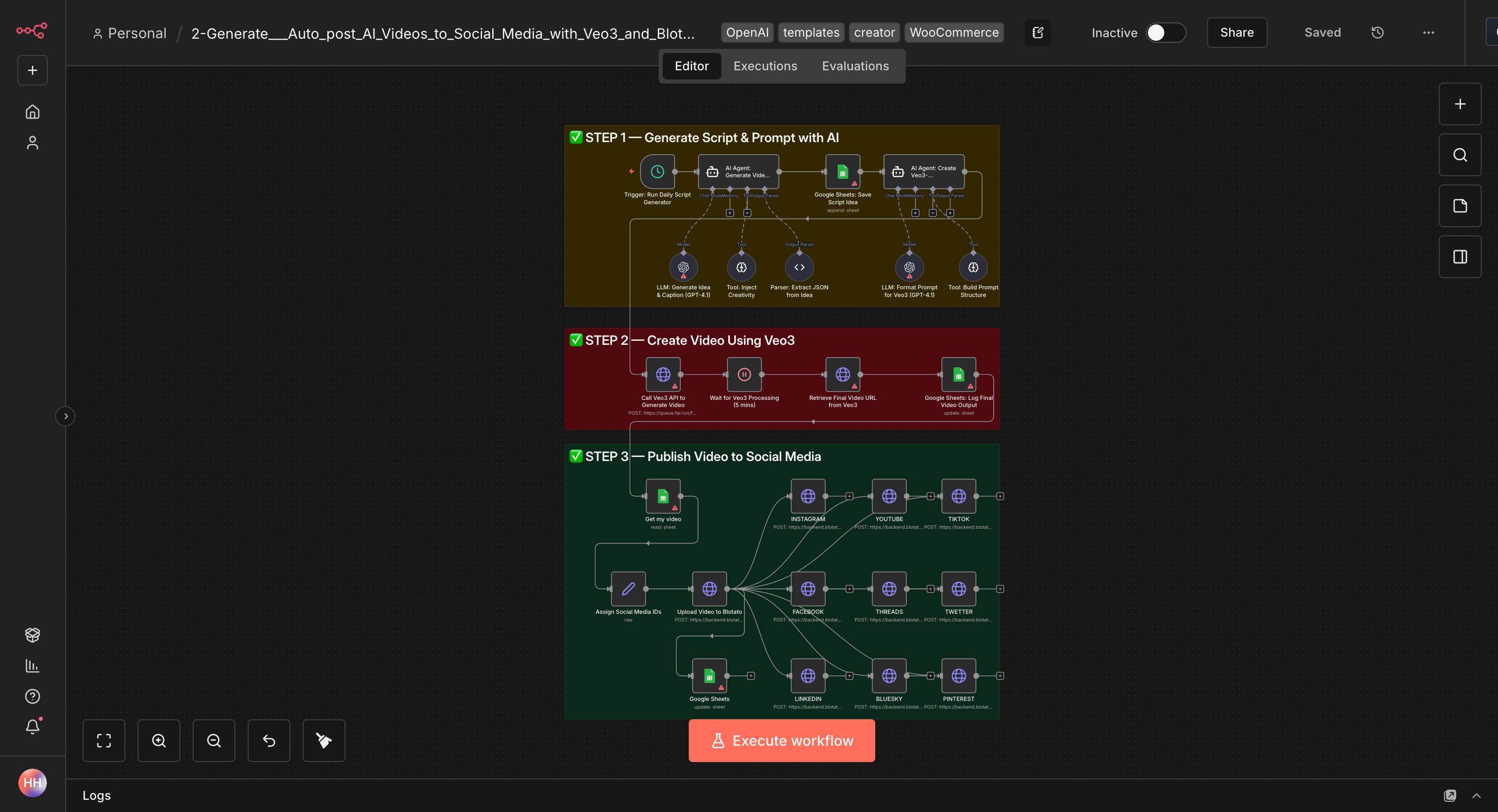Click the tidy up workflow broom icon

[324, 741]
